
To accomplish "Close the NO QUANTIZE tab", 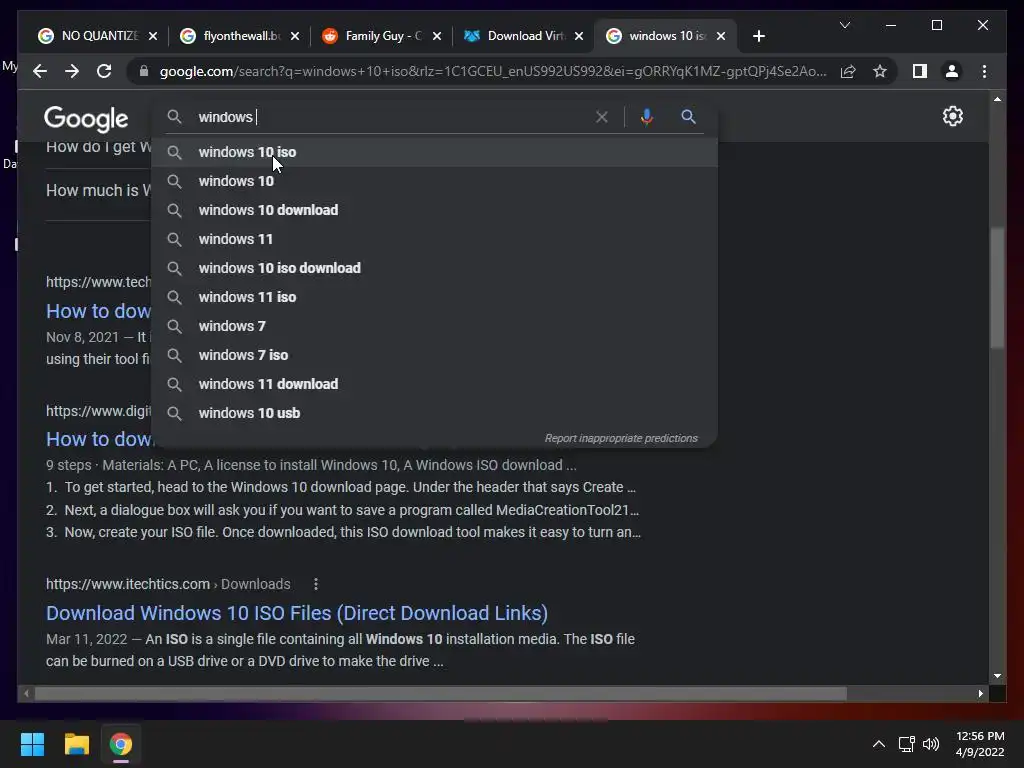I will point(153,36).
